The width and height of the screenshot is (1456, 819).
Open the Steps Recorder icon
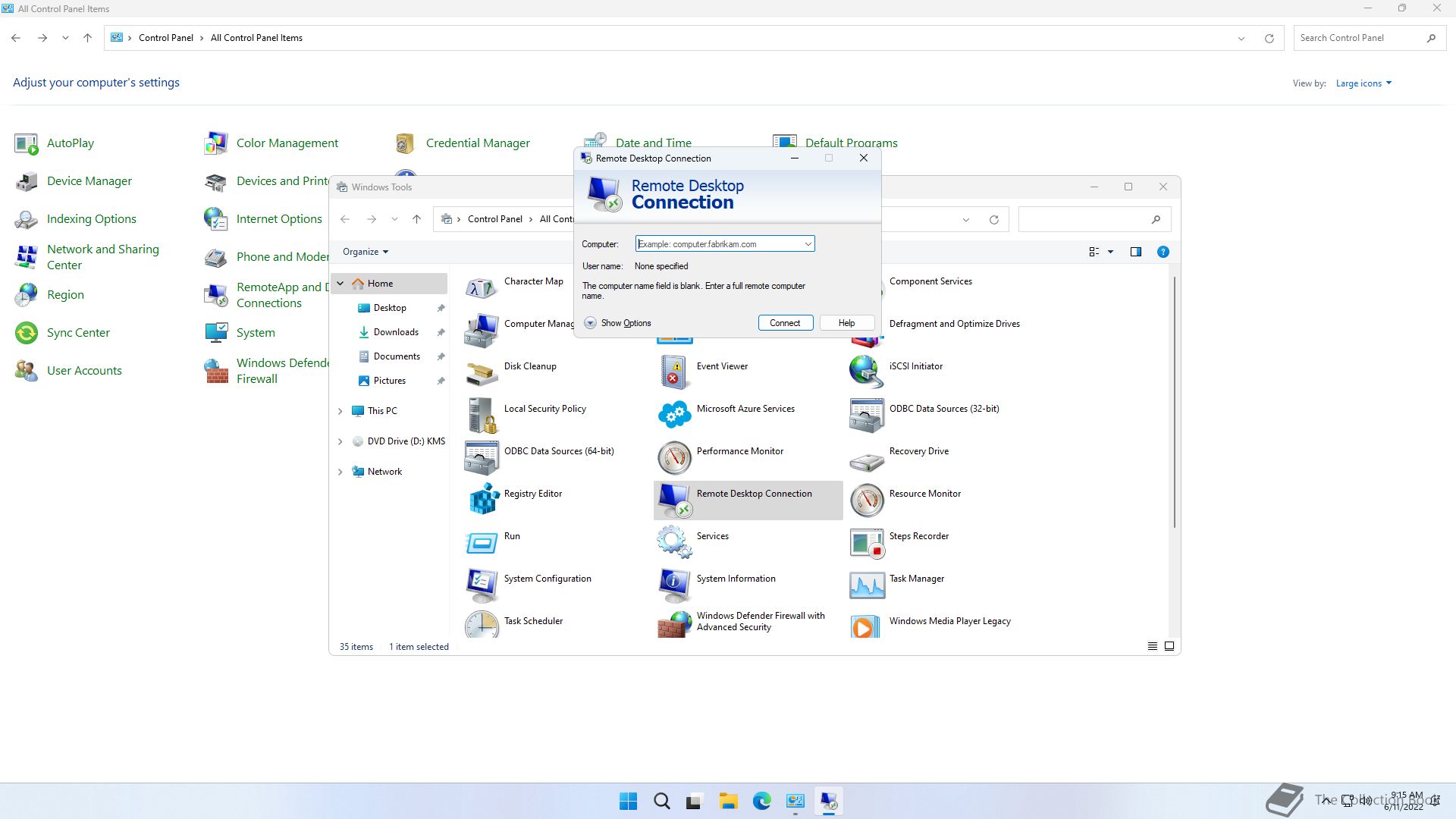click(x=867, y=542)
